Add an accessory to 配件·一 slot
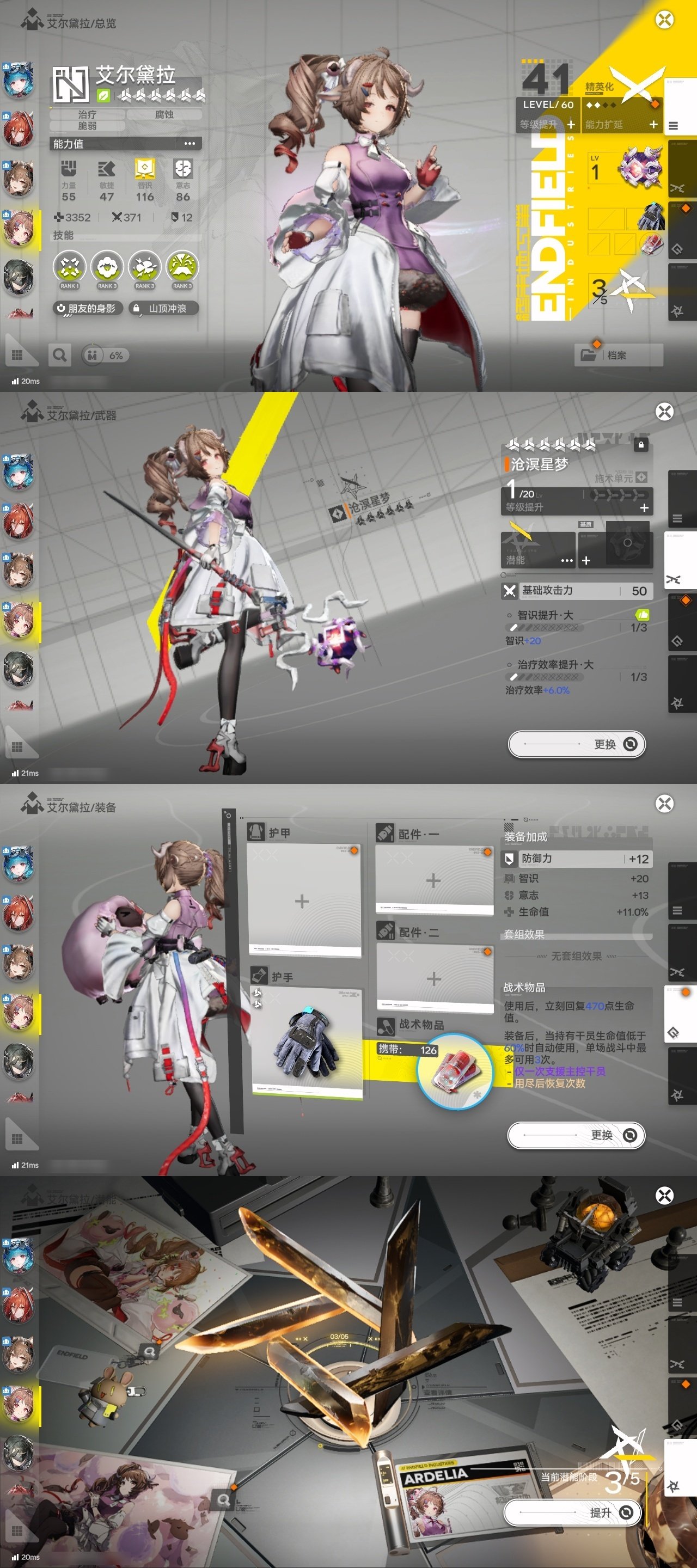The height and width of the screenshot is (1568, 697). [x=433, y=880]
